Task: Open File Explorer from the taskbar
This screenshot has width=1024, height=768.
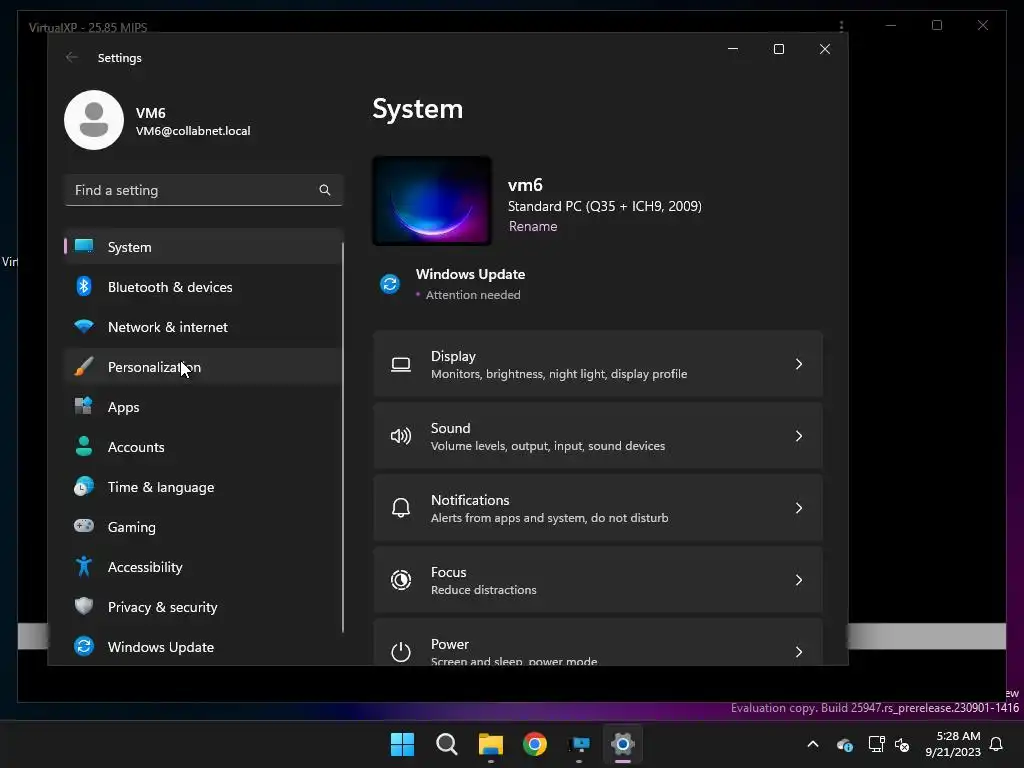Action: [x=490, y=744]
